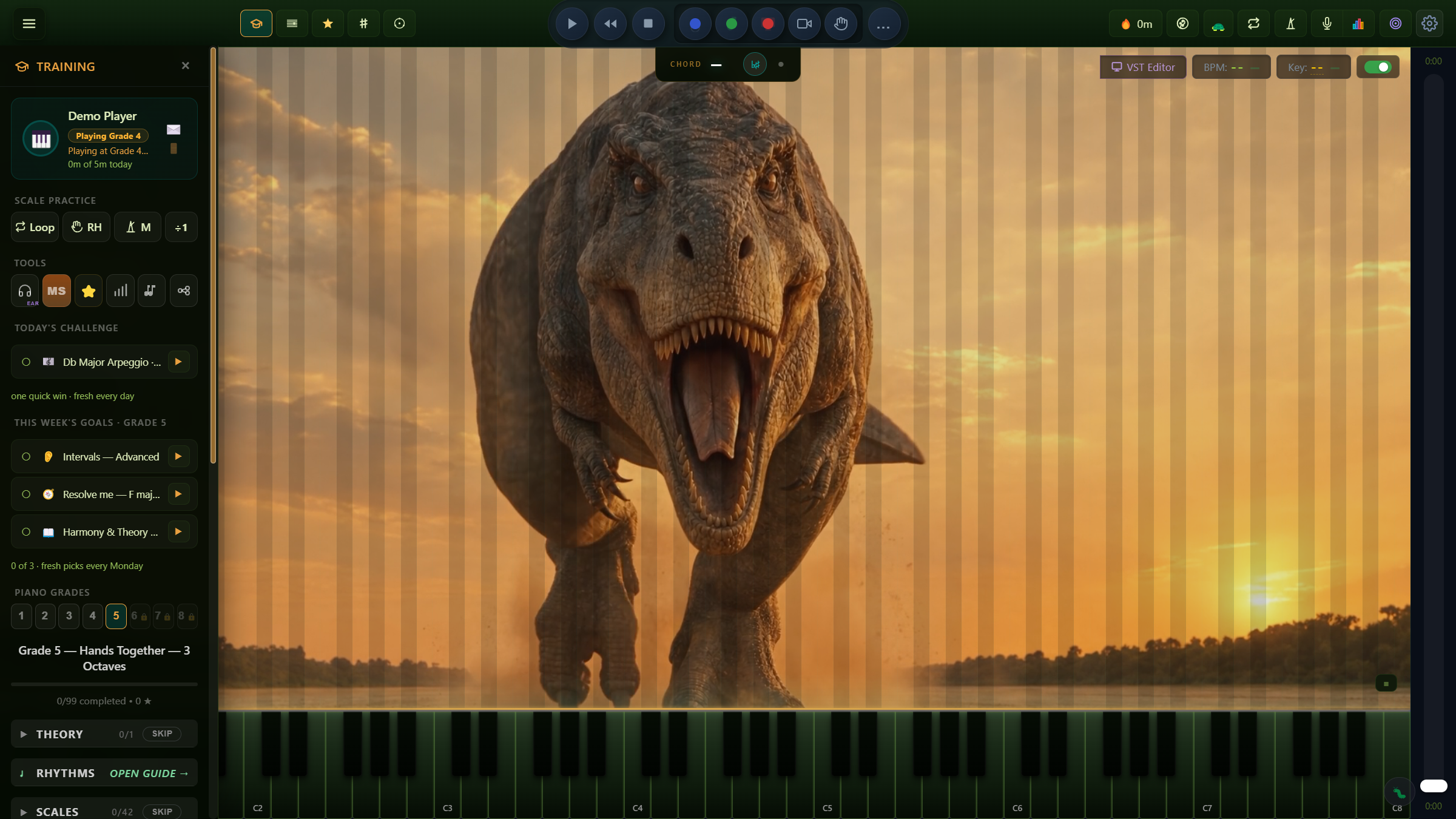This screenshot has height=819, width=1456.
Task: Open the video camera recording option
Action: [x=804, y=24]
